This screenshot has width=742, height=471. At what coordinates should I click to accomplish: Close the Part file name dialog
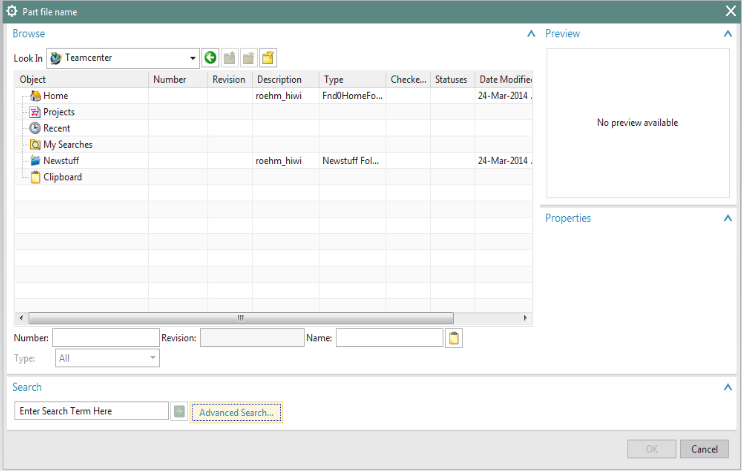point(731,11)
